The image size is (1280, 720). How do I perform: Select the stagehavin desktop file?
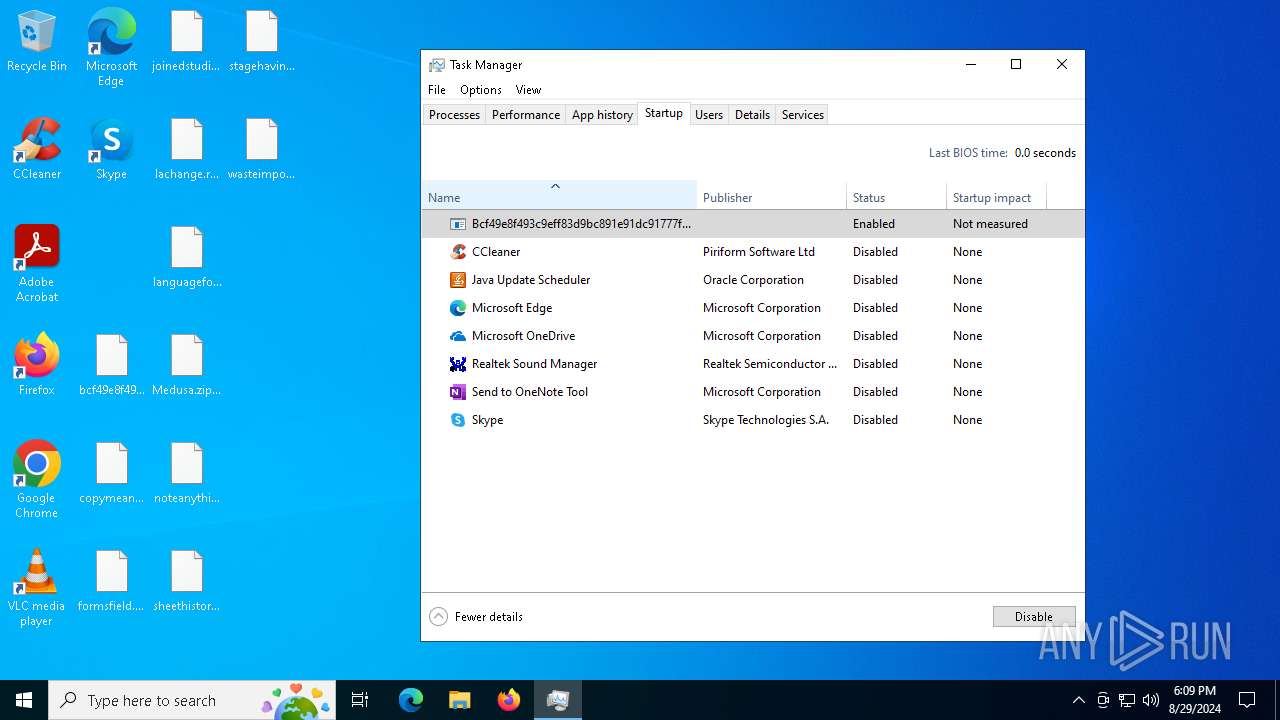coord(262,42)
